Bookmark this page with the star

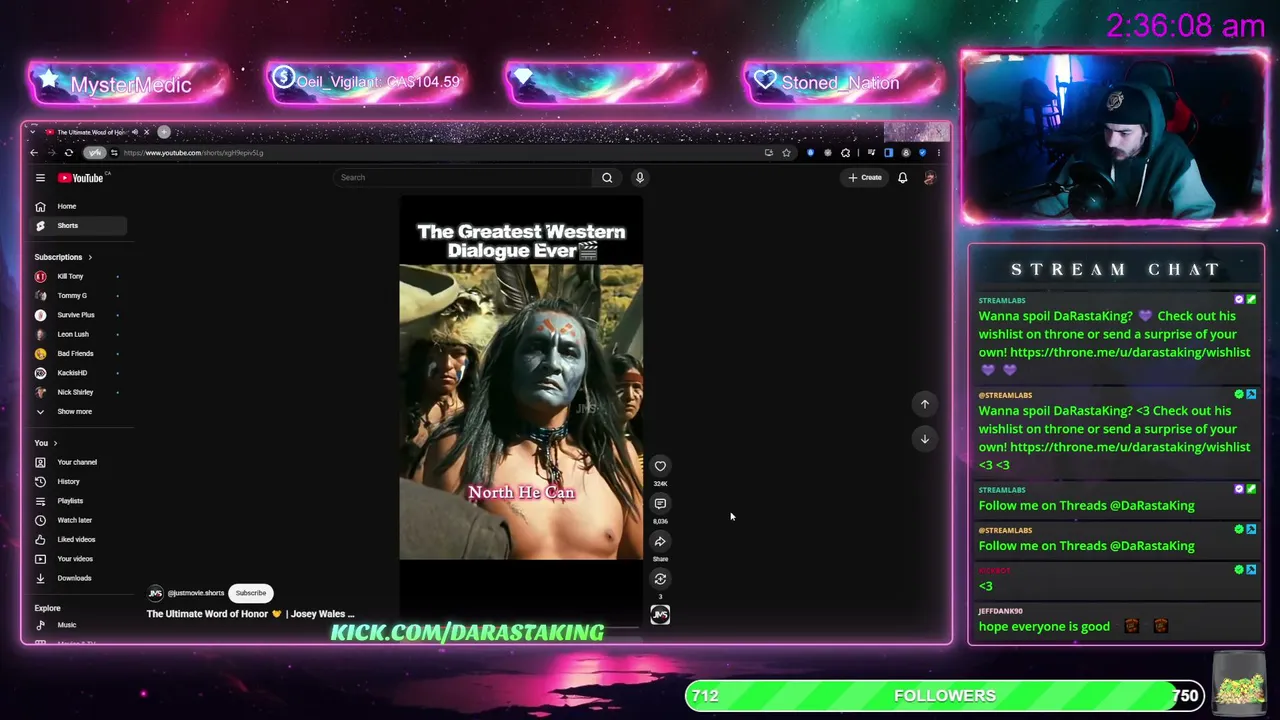(x=786, y=153)
